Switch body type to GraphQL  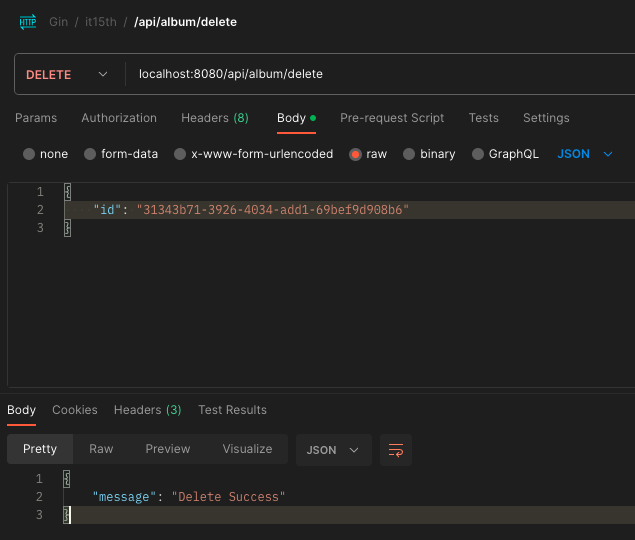coord(478,154)
